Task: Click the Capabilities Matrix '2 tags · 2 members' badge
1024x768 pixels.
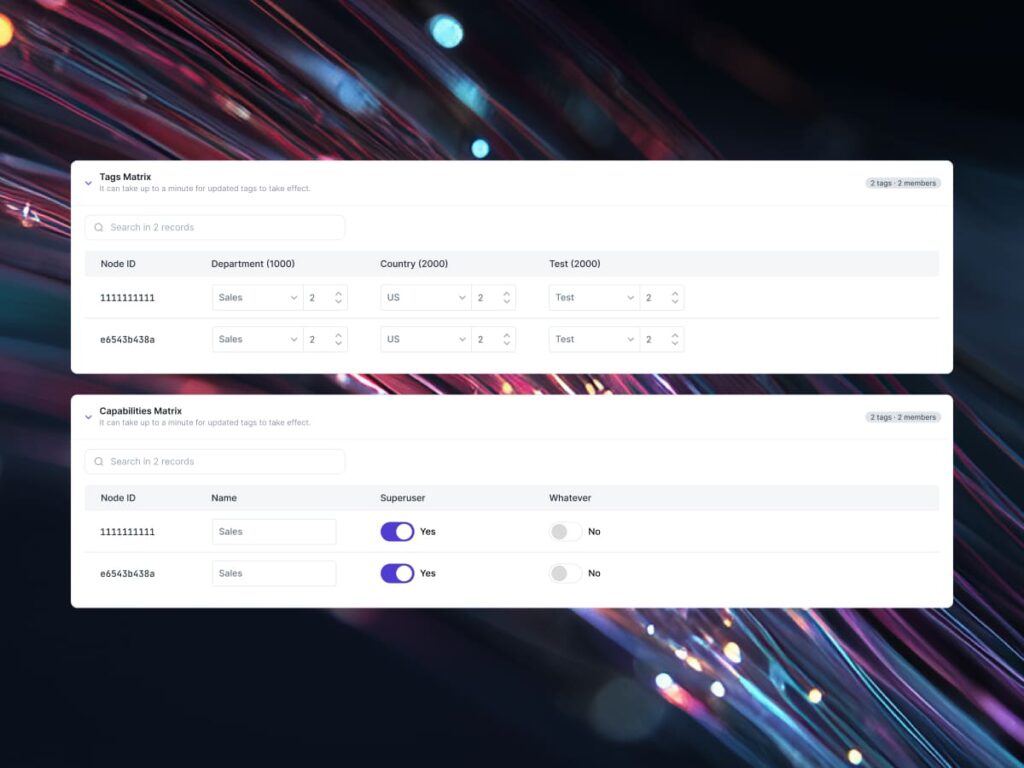Action: click(x=903, y=417)
